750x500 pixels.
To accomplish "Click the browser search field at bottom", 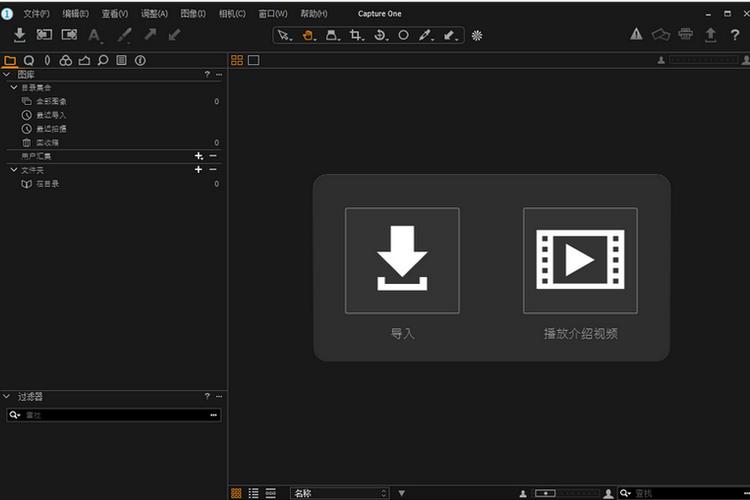I will coord(684,493).
